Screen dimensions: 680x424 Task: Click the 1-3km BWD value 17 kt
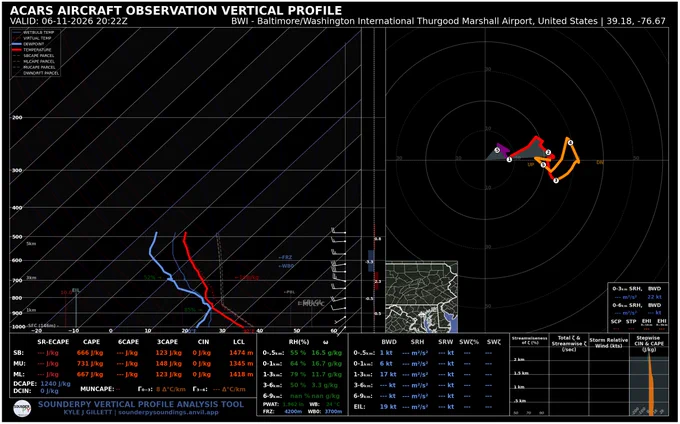(388, 374)
